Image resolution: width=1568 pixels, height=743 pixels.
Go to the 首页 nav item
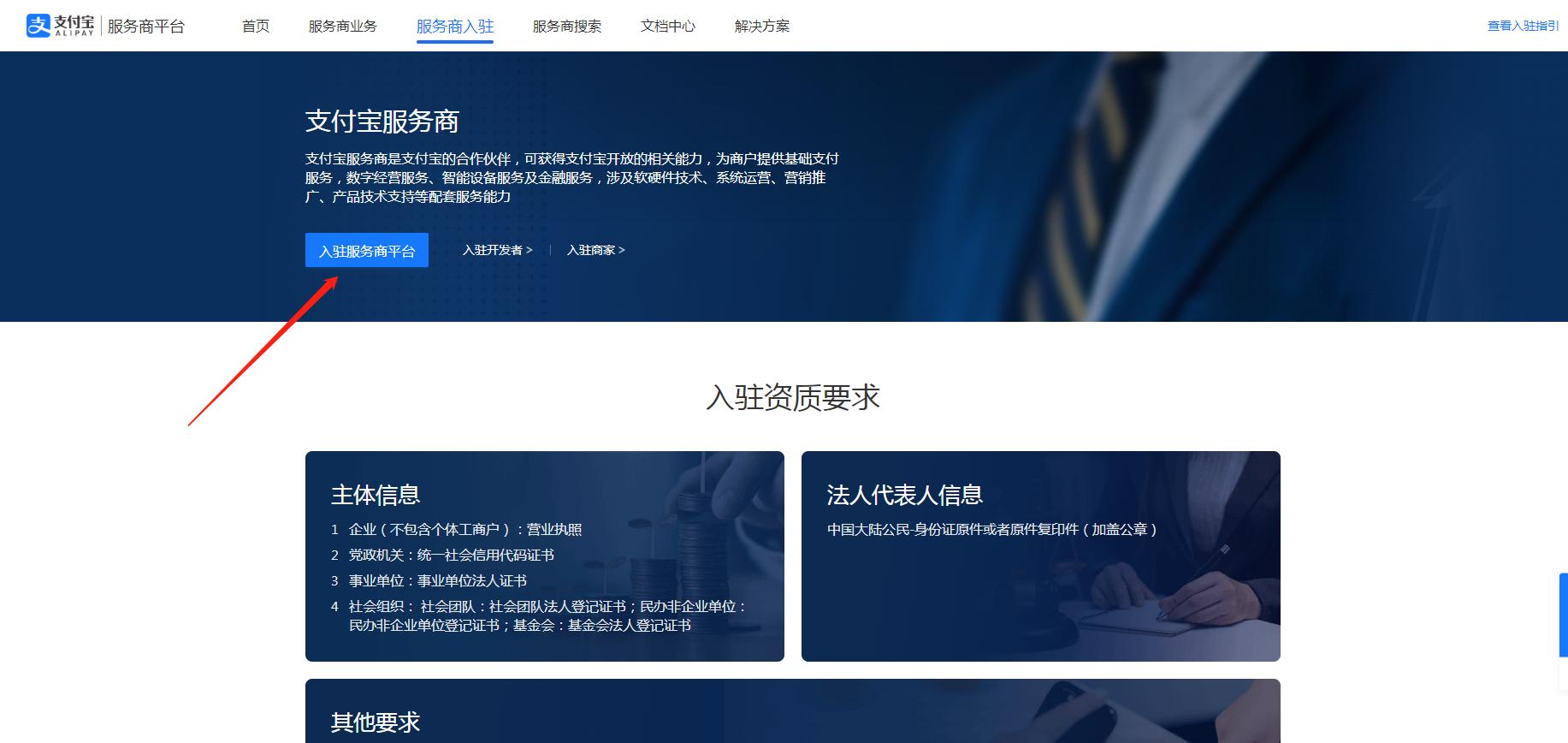coord(256,27)
